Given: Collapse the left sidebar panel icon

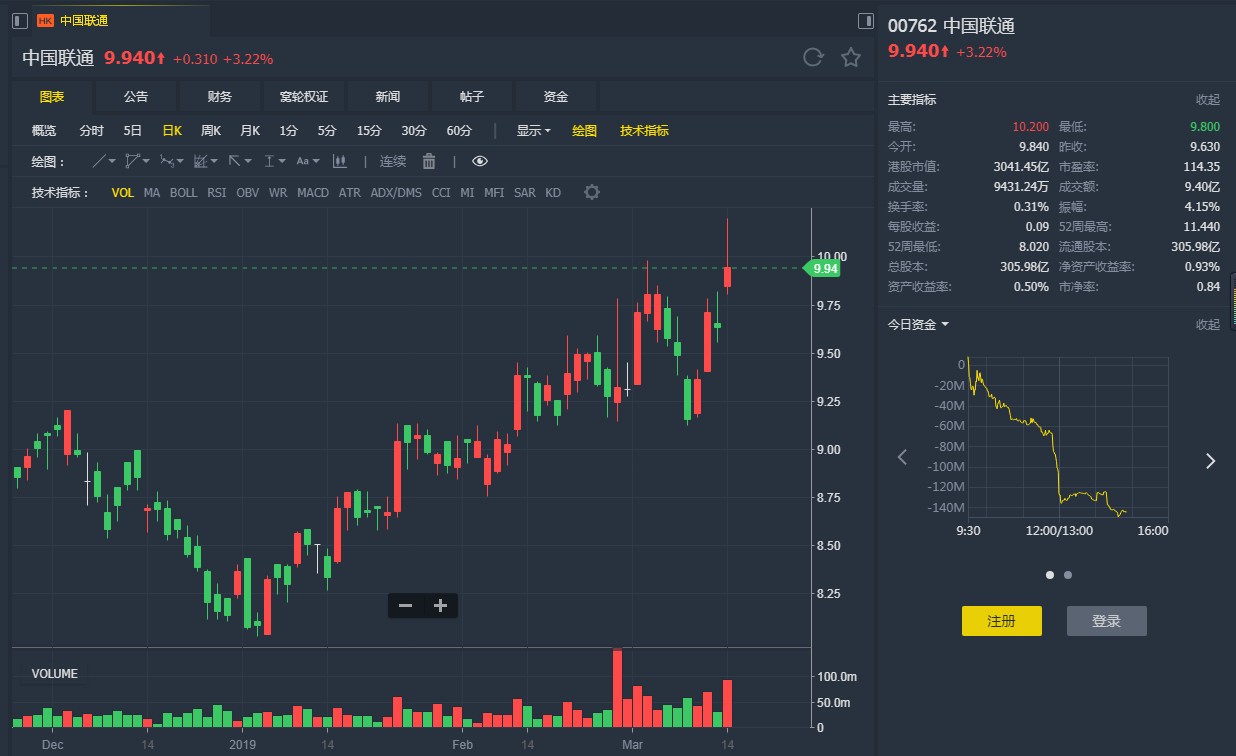Looking at the screenshot, I should pos(20,20).
